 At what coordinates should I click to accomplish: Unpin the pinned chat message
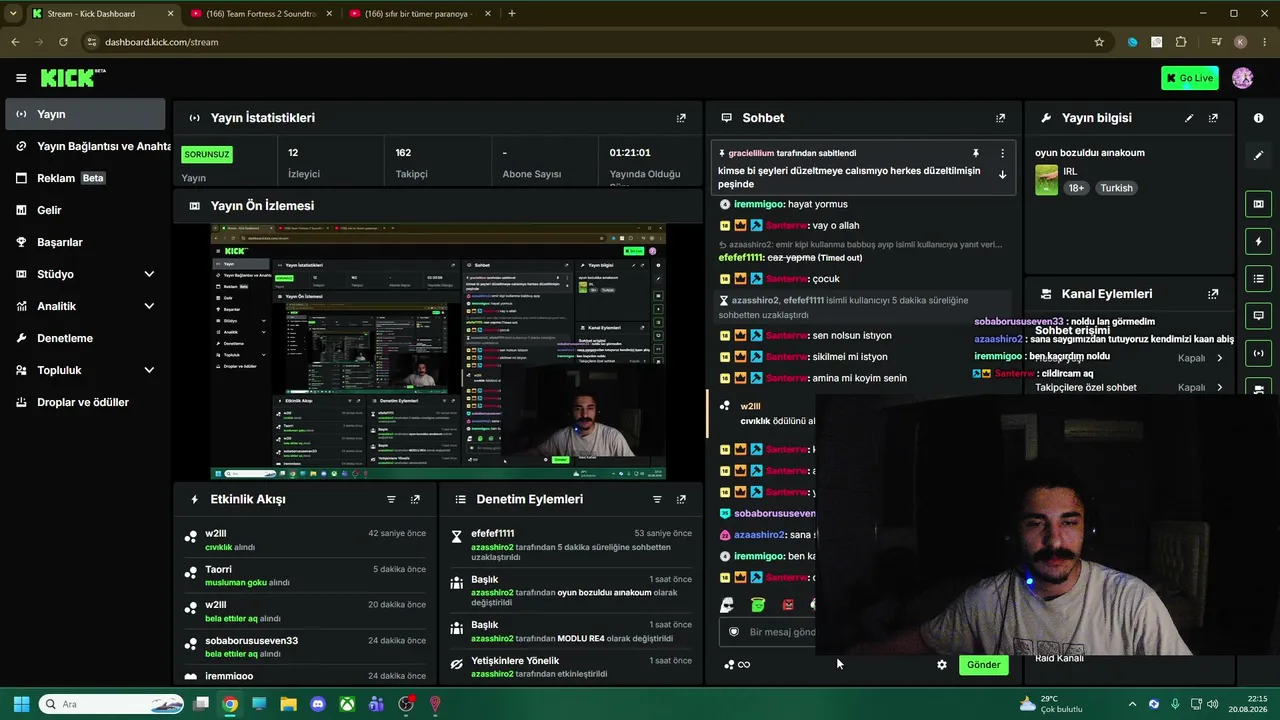[x=975, y=153]
